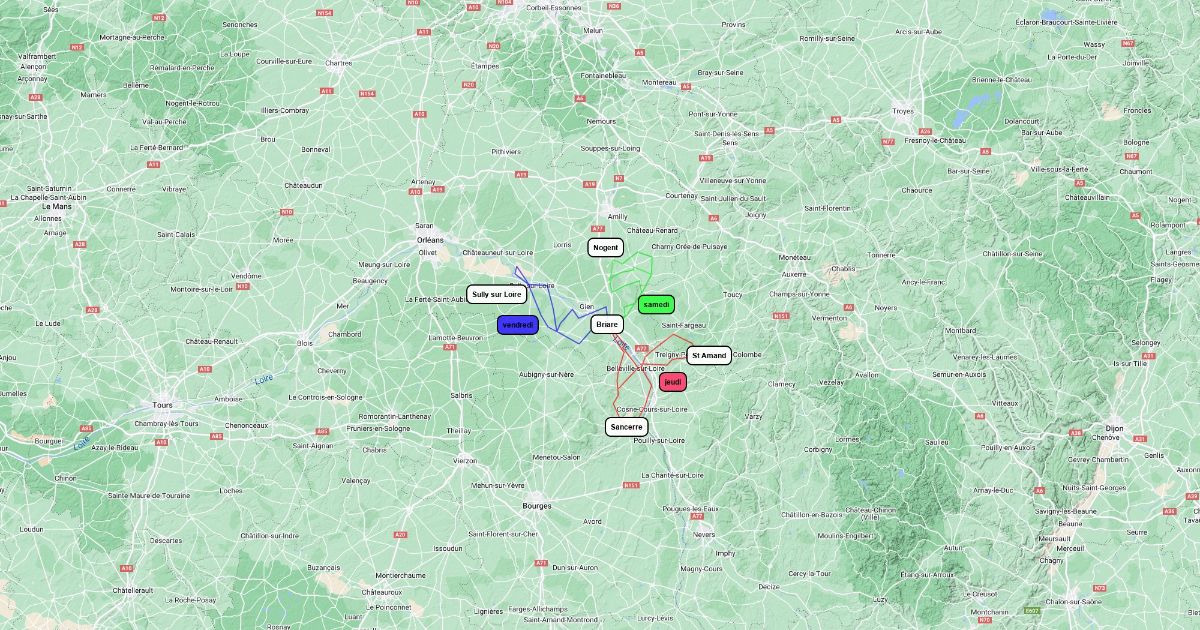Select the "Sancerre" marker label

626,427
